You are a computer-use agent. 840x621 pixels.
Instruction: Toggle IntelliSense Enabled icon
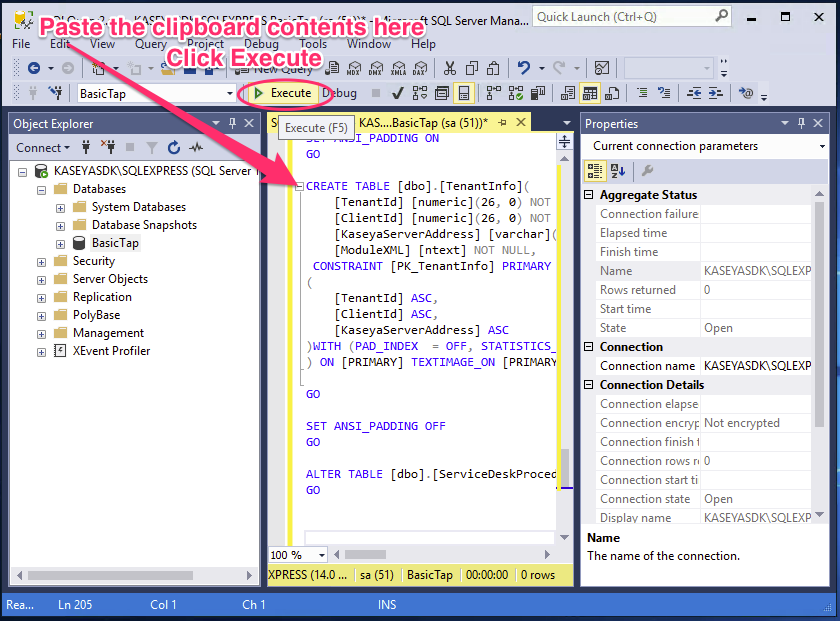pyautogui.click(x=464, y=94)
